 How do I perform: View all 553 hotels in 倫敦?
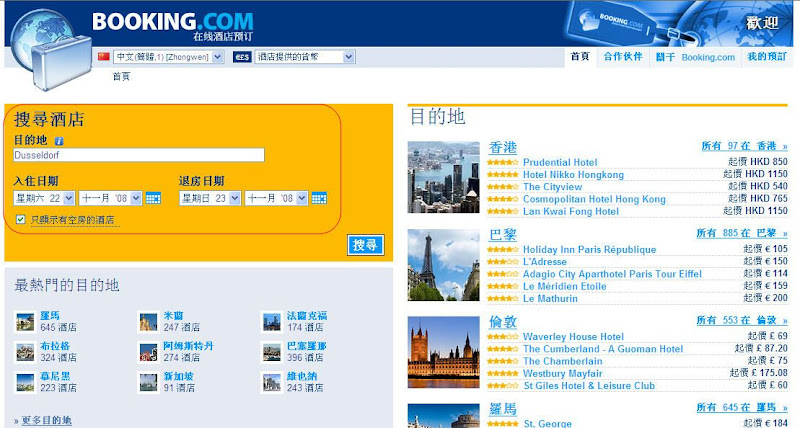click(x=742, y=320)
